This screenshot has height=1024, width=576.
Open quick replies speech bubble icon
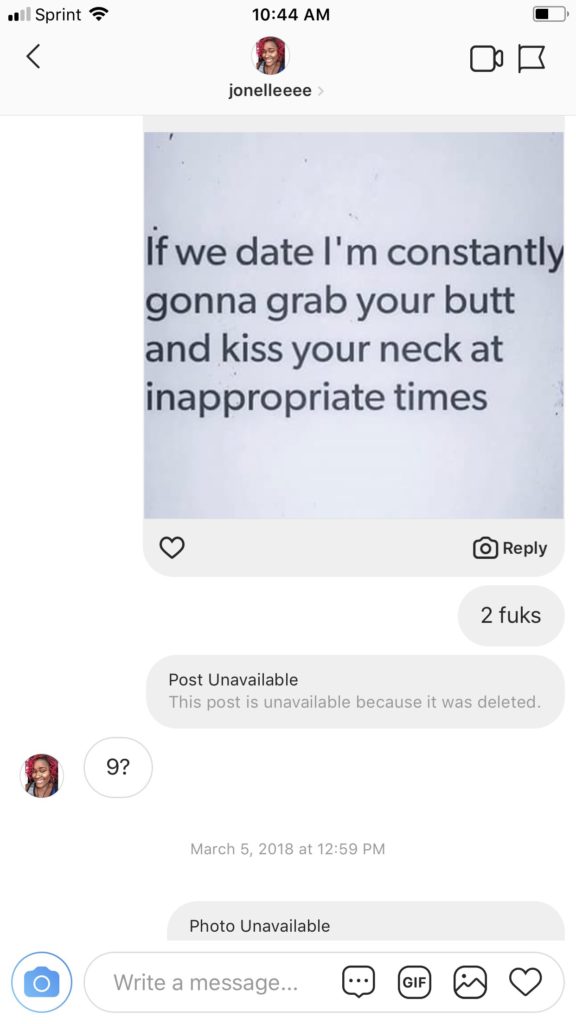tap(359, 982)
